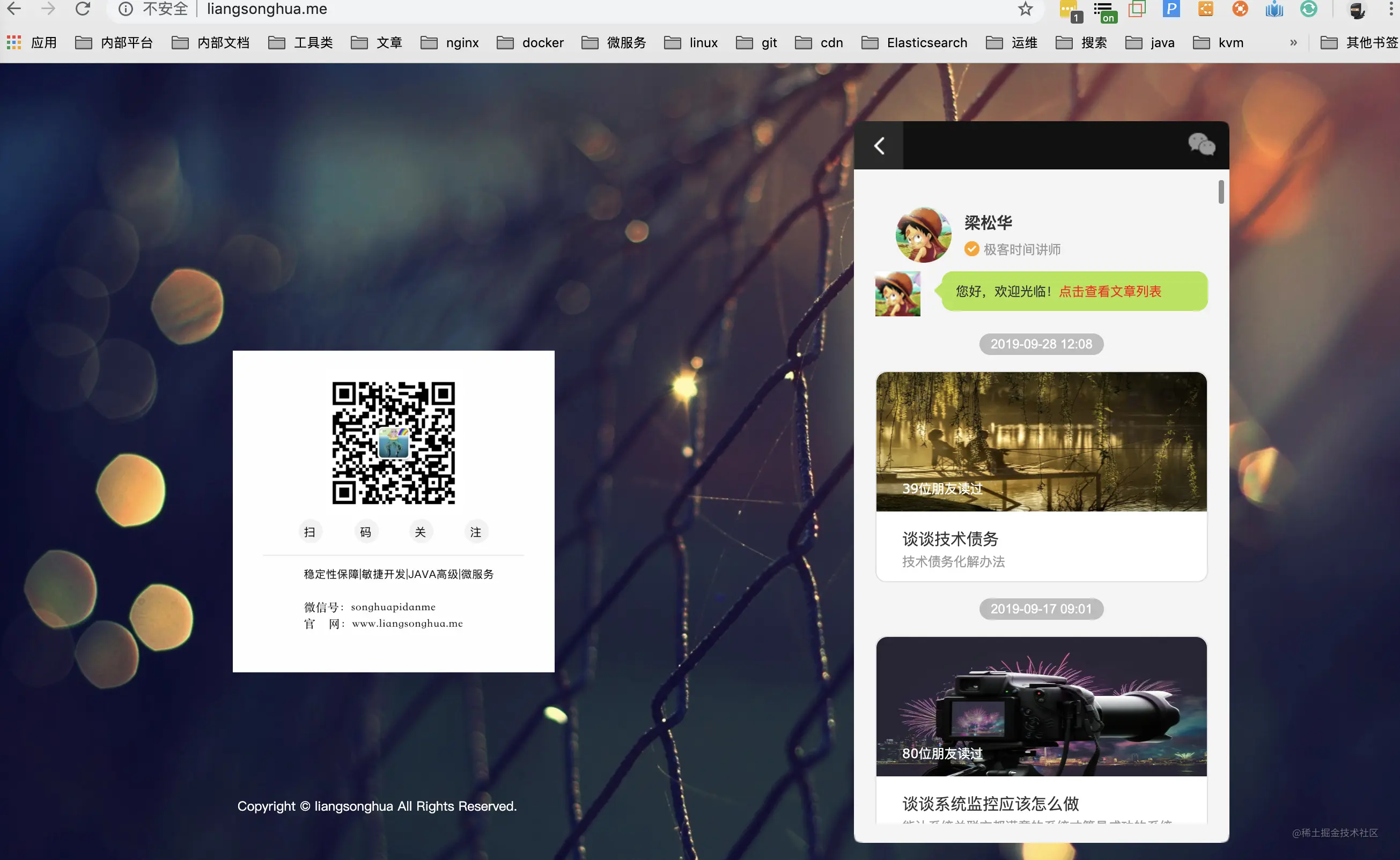The width and height of the screenshot is (1400, 860).
Task: Open the Chrome profile avatar
Action: [x=1357, y=10]
